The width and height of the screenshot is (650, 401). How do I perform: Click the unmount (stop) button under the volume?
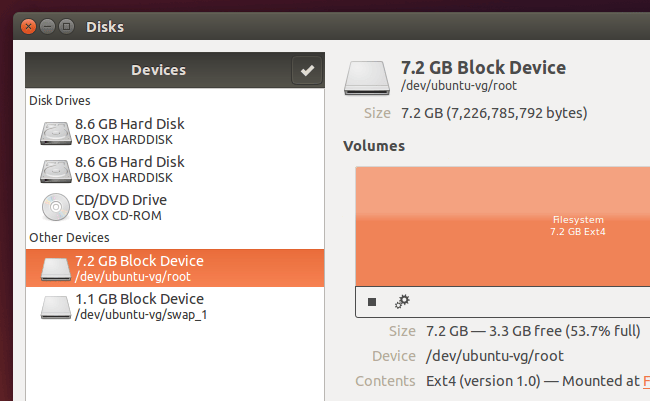point(372,300)
